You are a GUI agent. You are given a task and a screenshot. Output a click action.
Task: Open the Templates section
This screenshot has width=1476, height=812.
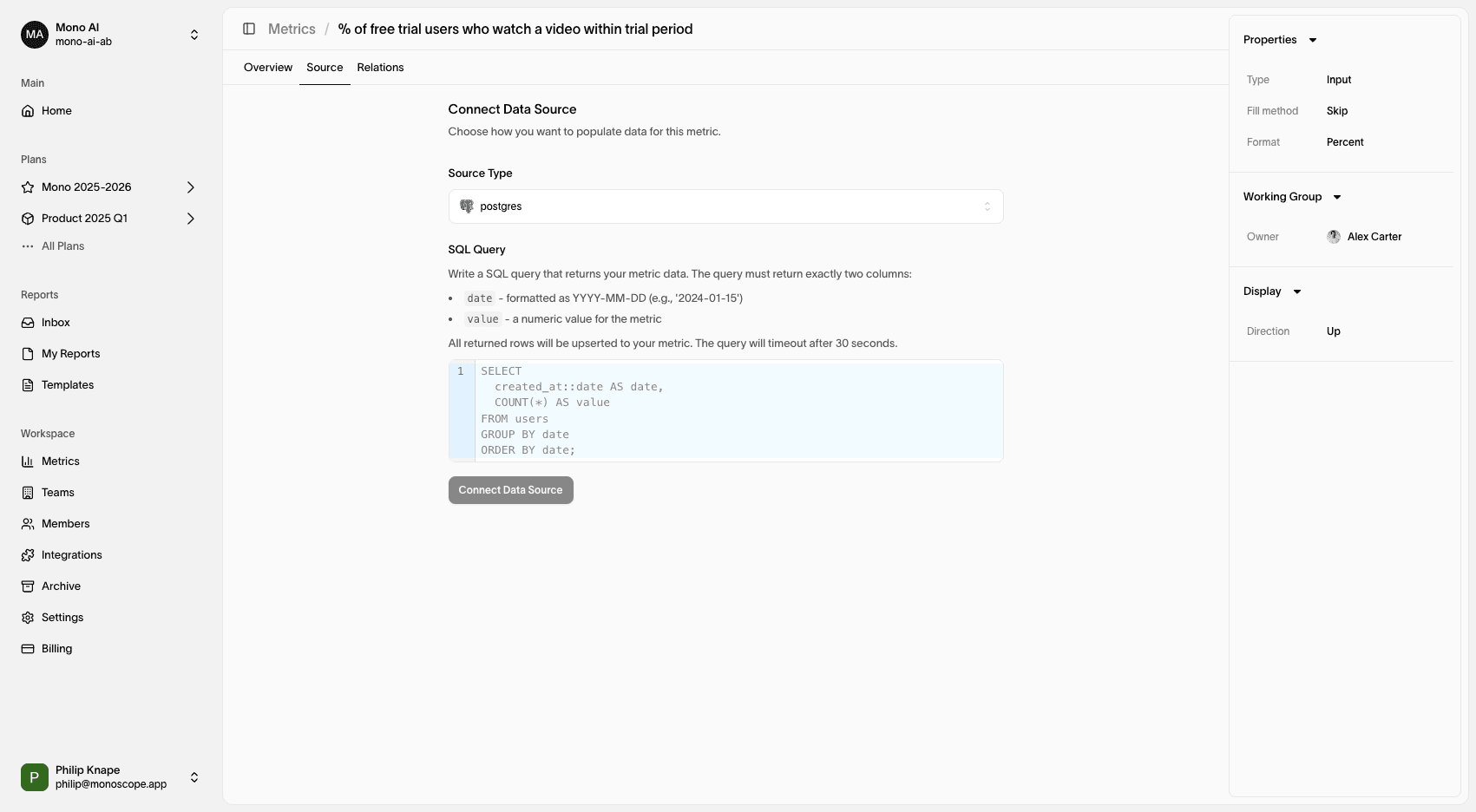click(x=67, y=384)
